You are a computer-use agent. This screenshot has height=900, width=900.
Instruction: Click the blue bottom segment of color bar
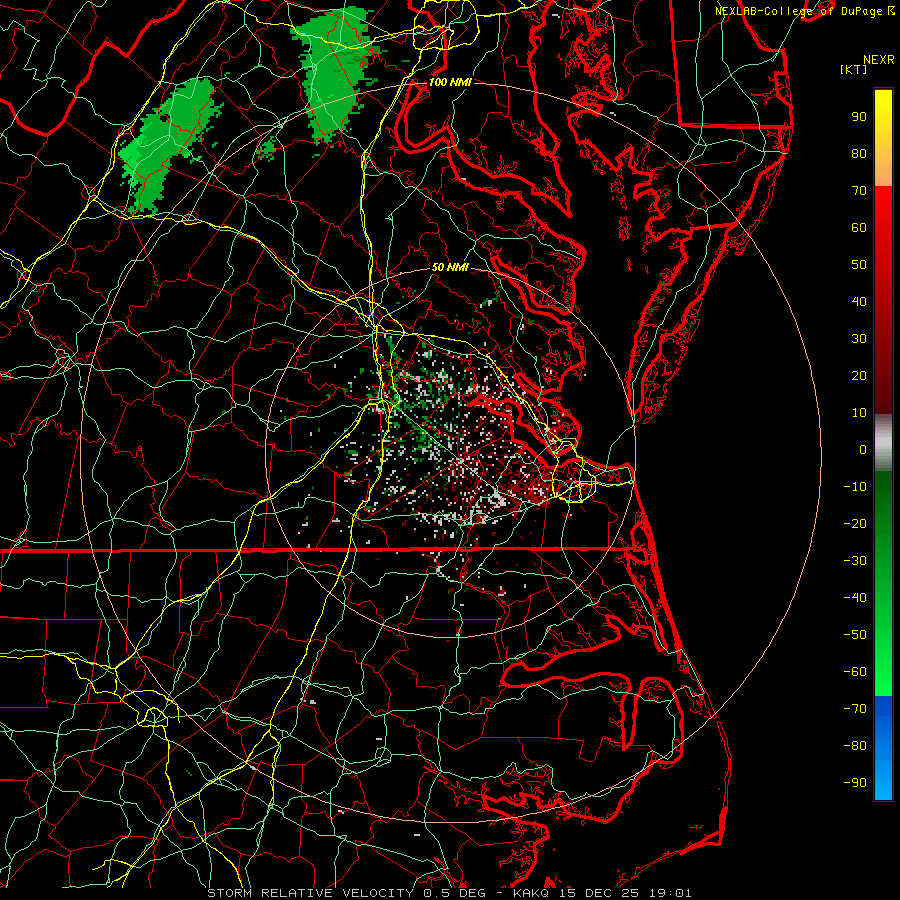point(883,748)
